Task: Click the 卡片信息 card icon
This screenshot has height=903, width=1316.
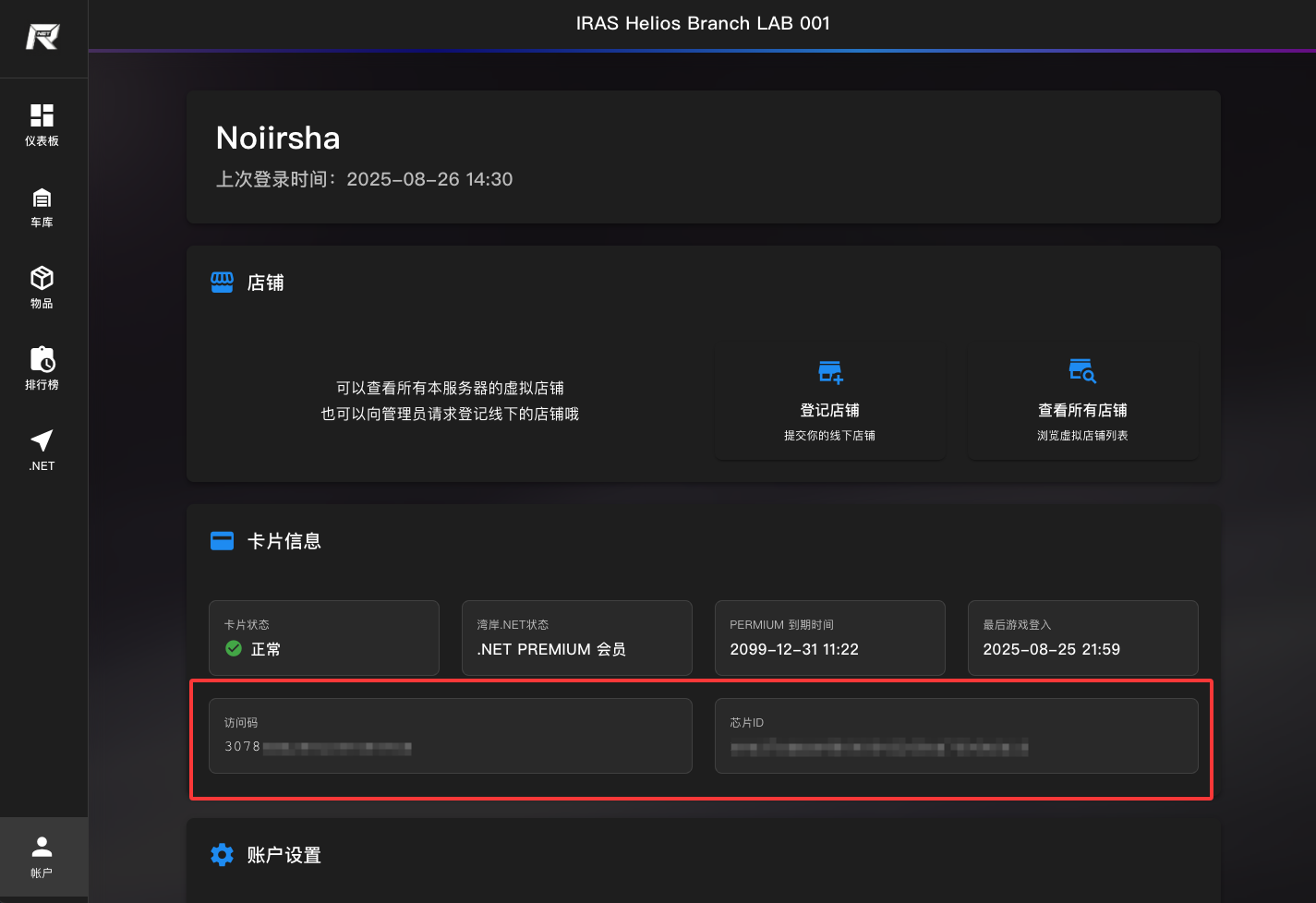Action: (223, 541)
